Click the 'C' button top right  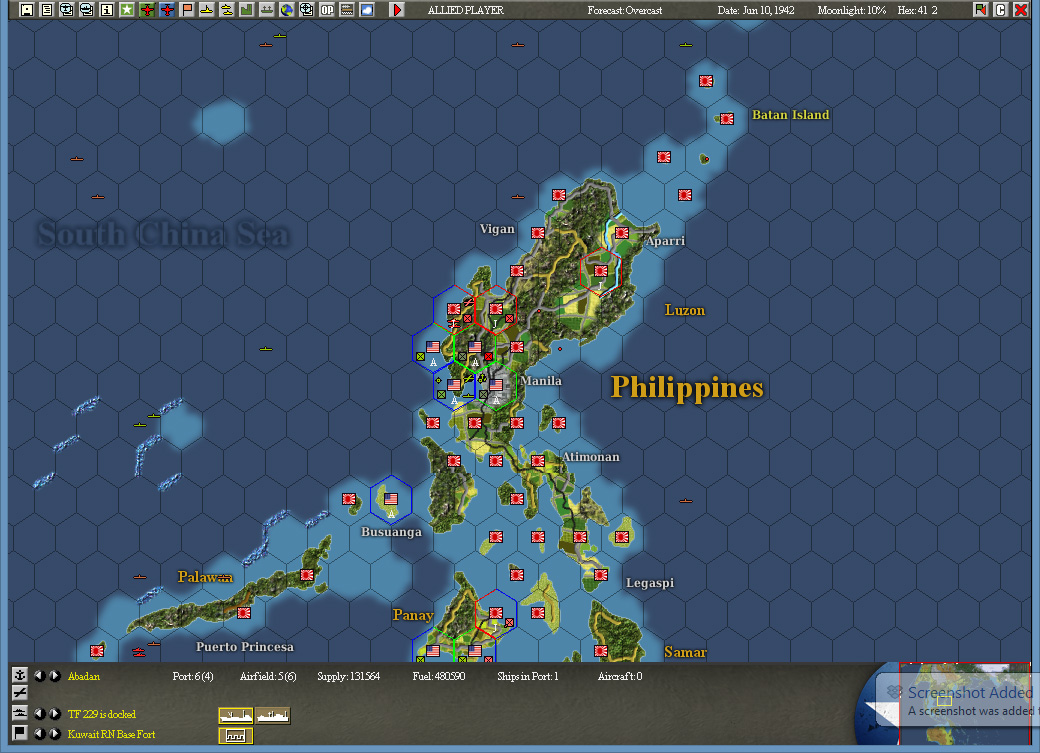point(1000,9)
